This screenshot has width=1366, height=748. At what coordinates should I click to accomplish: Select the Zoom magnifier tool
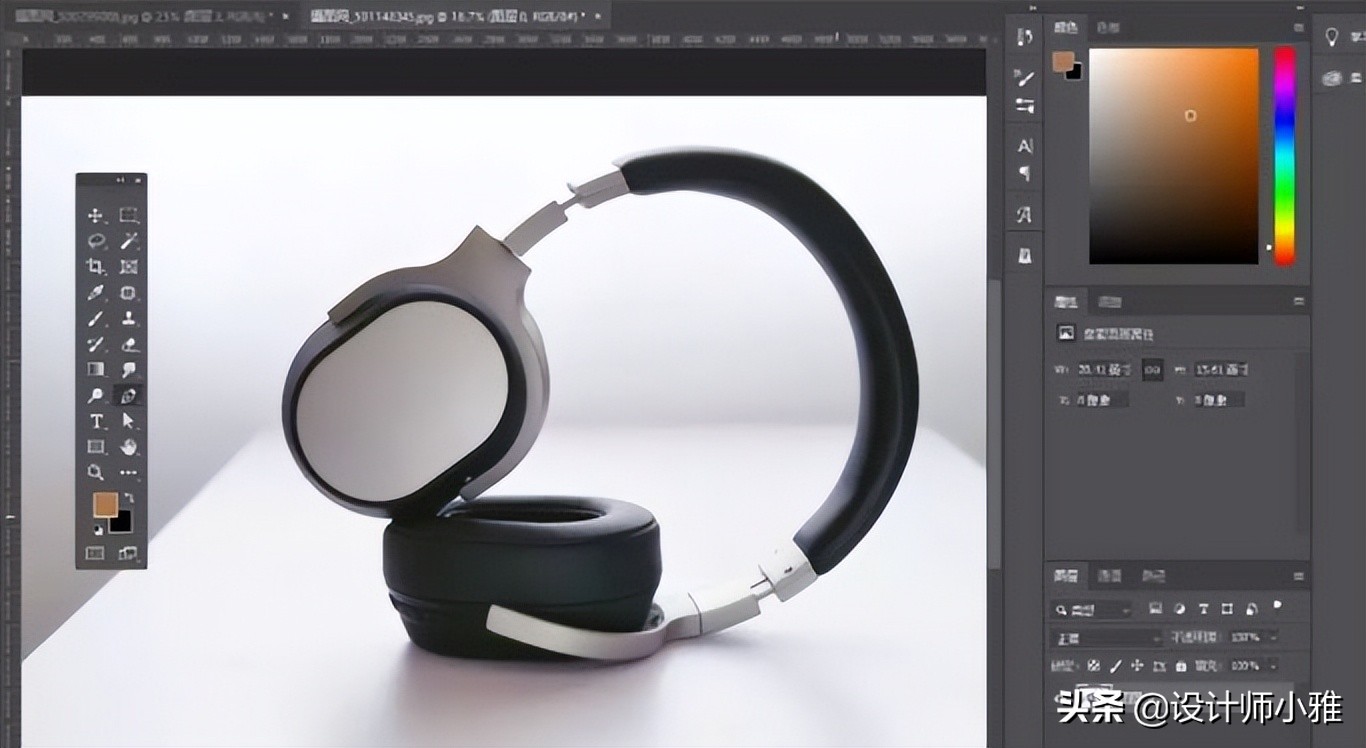[96, 473]
